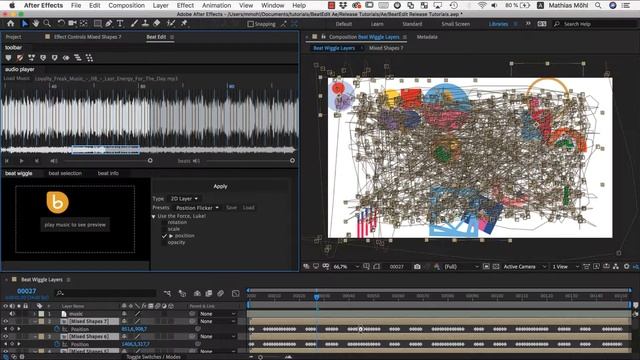Screen dimensions: 640x360
Task: Click red-striped shield icon in BeatEdit toolbar
Action: click(20, 58)
